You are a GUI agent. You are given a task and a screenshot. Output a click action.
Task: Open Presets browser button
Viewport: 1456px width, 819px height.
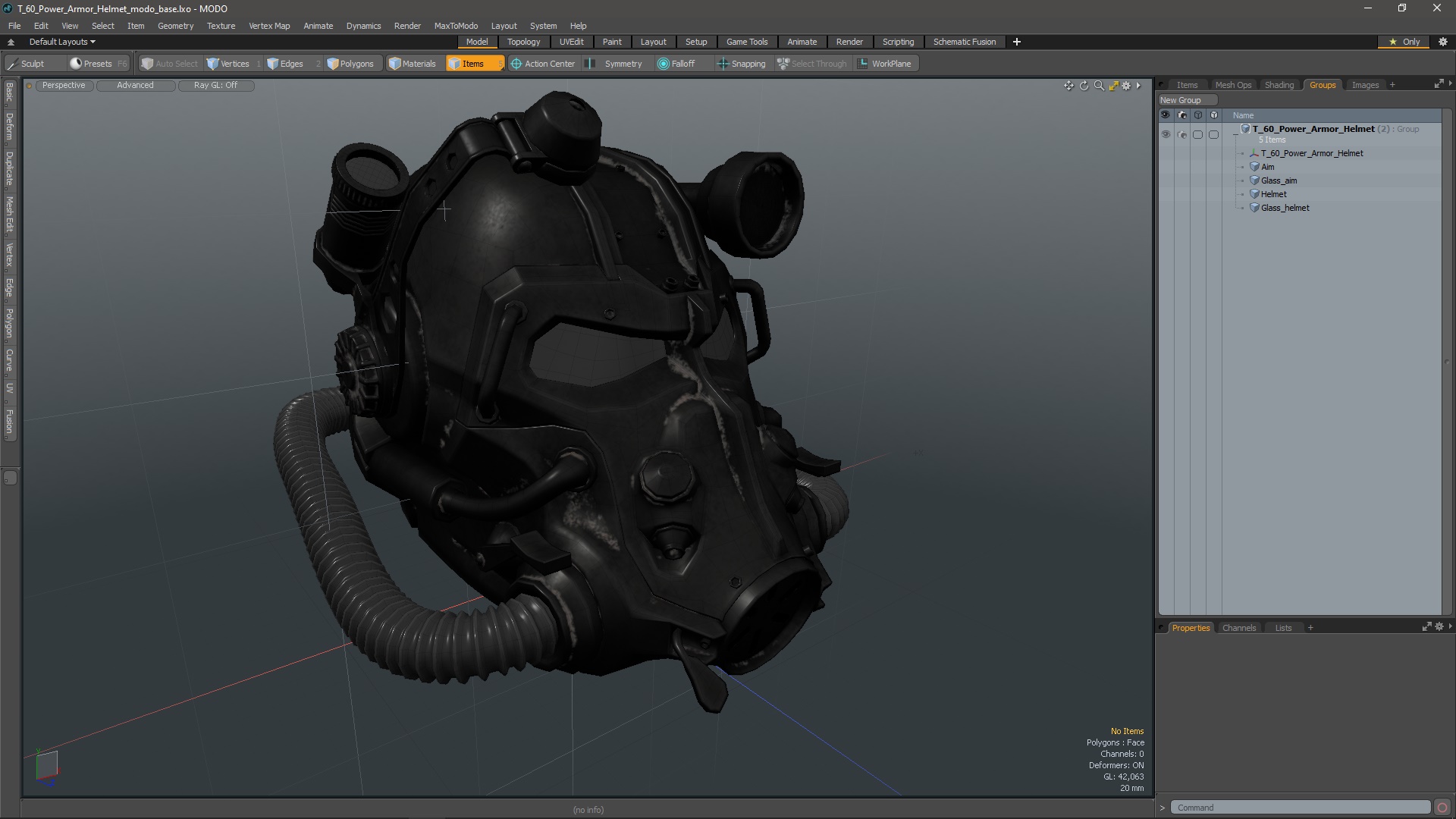click(x=98, y=64)
